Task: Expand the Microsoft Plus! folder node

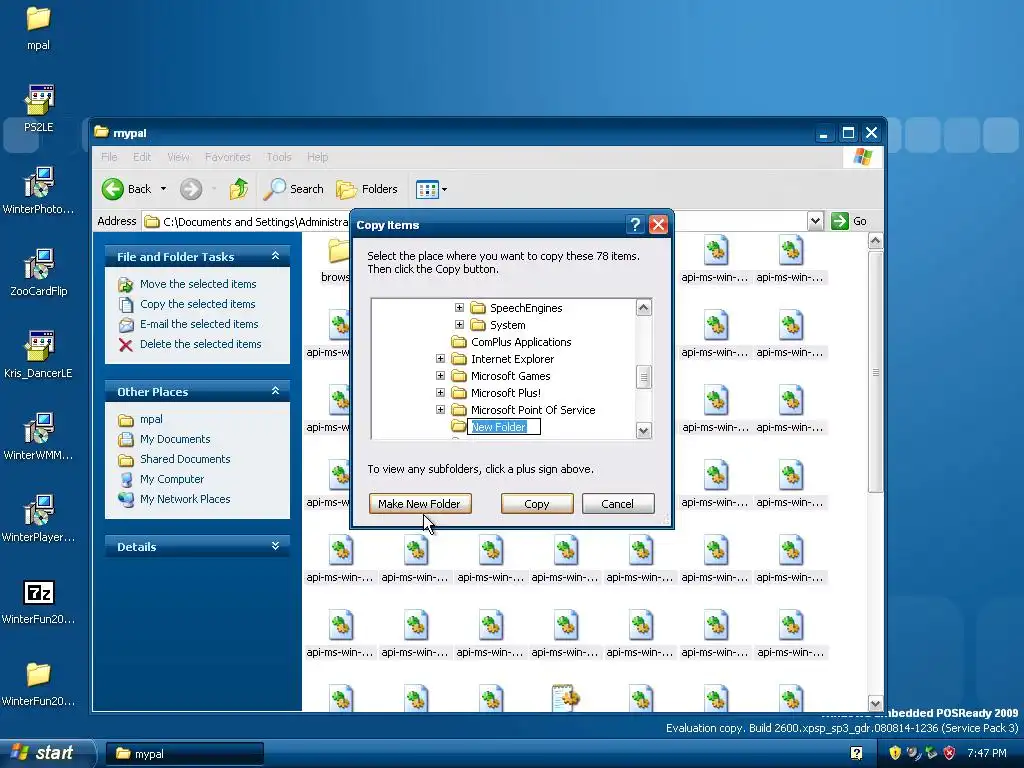Action: pos(440,392)
